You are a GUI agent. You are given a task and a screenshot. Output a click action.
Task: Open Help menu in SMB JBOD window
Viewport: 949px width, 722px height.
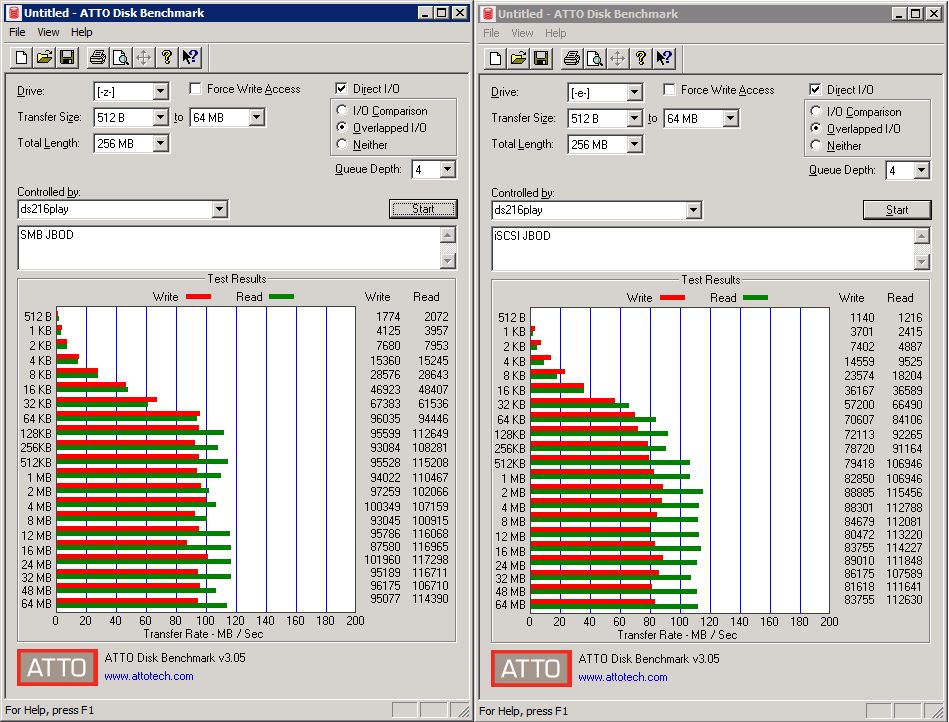[82, 32]
